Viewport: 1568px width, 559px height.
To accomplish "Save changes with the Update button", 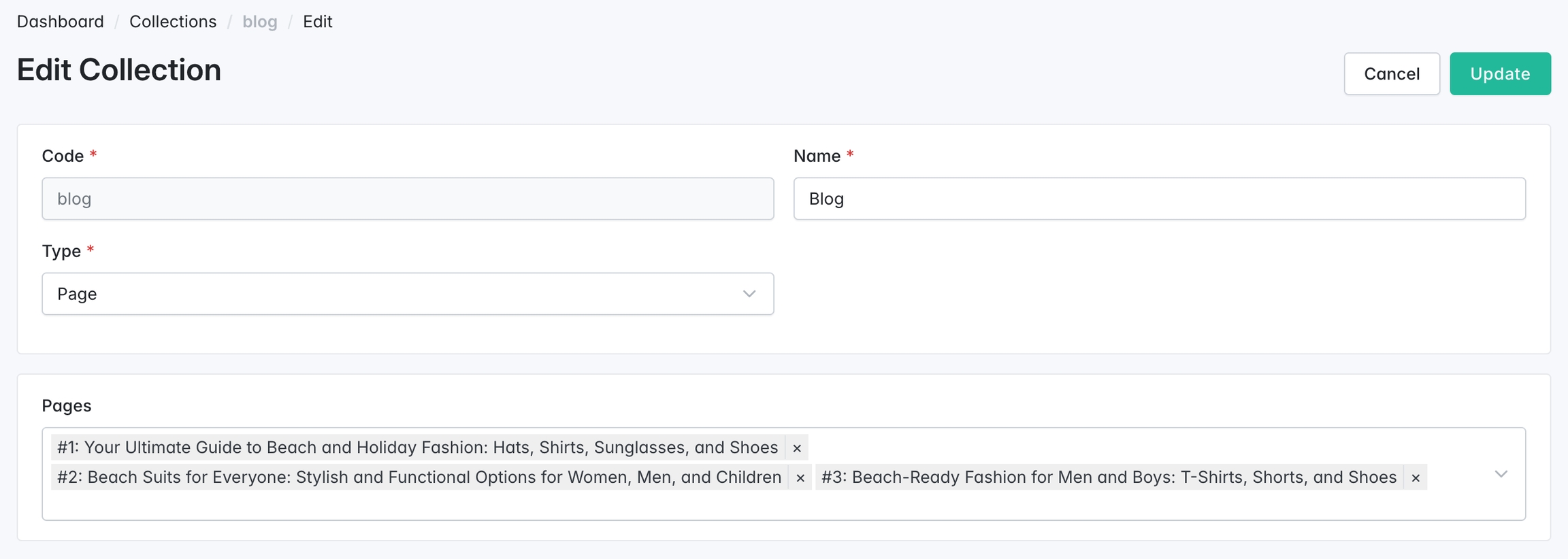I will coord(1499,73).
